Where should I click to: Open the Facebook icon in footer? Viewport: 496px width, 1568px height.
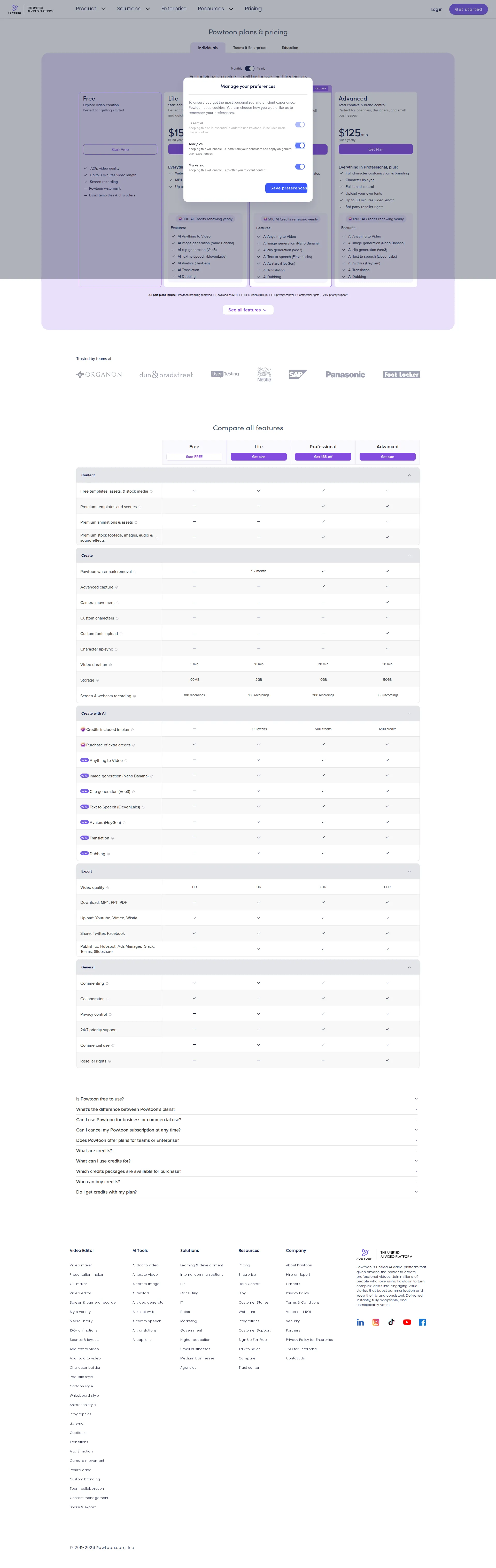(422, 1322)
